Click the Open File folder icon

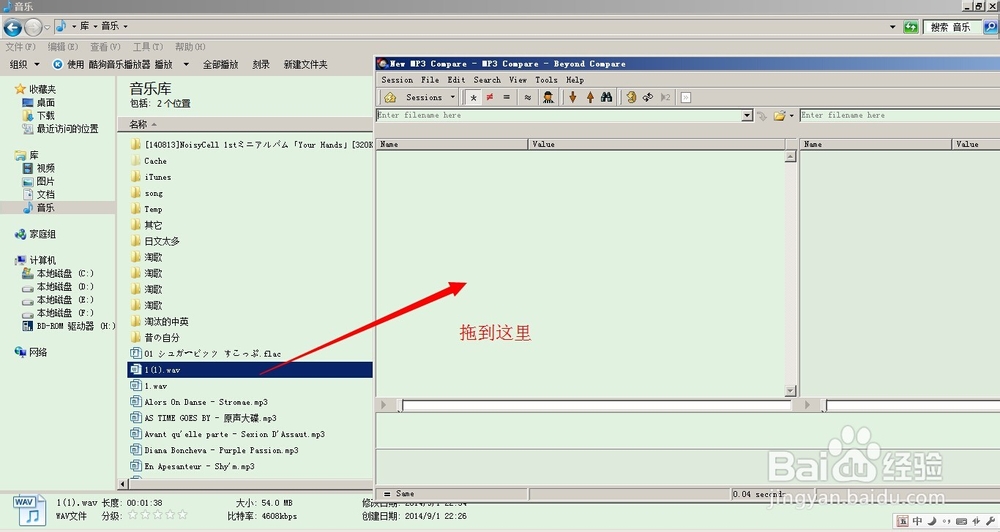coord(779,116)
